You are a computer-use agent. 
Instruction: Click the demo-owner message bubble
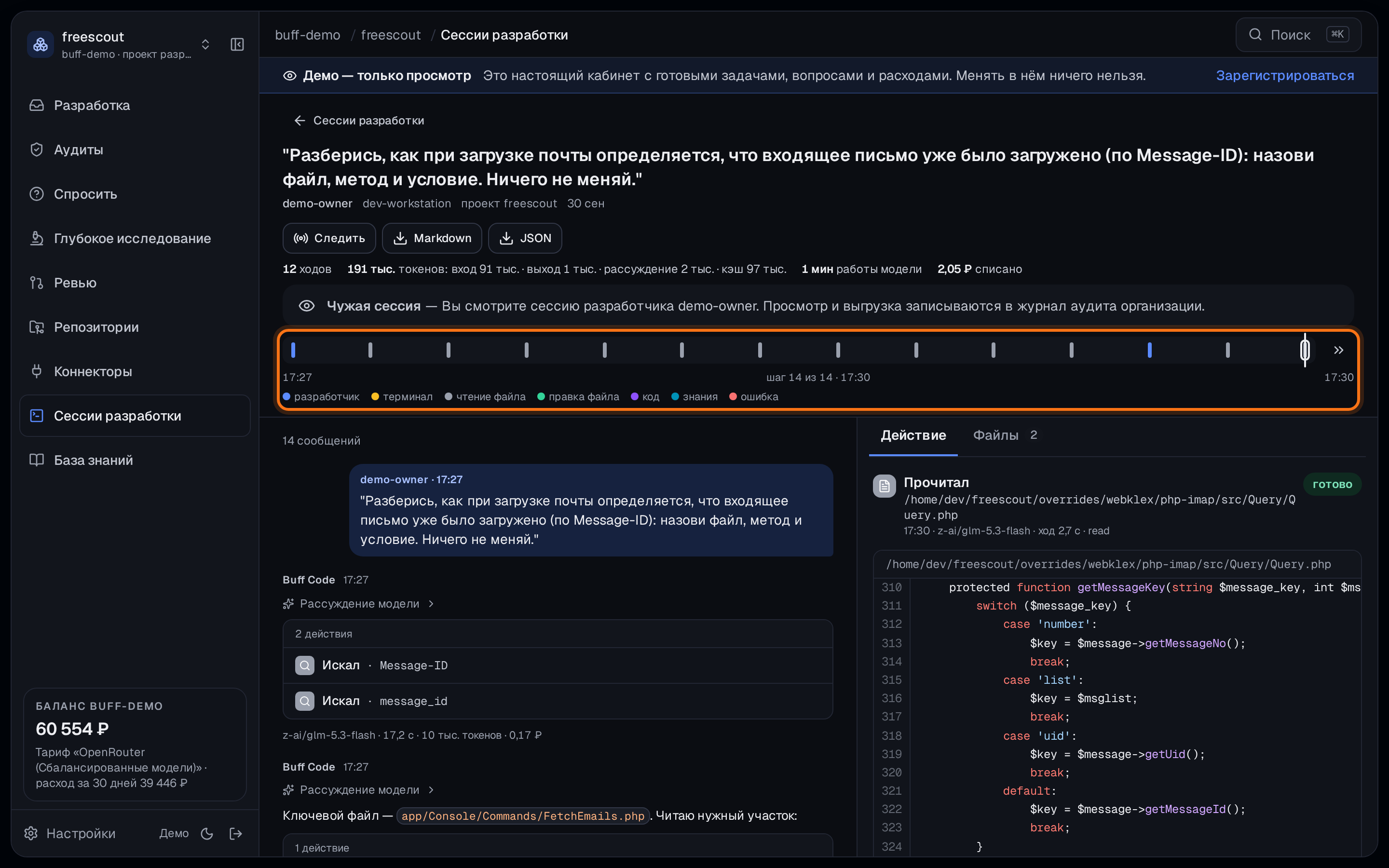coord(591,510)
